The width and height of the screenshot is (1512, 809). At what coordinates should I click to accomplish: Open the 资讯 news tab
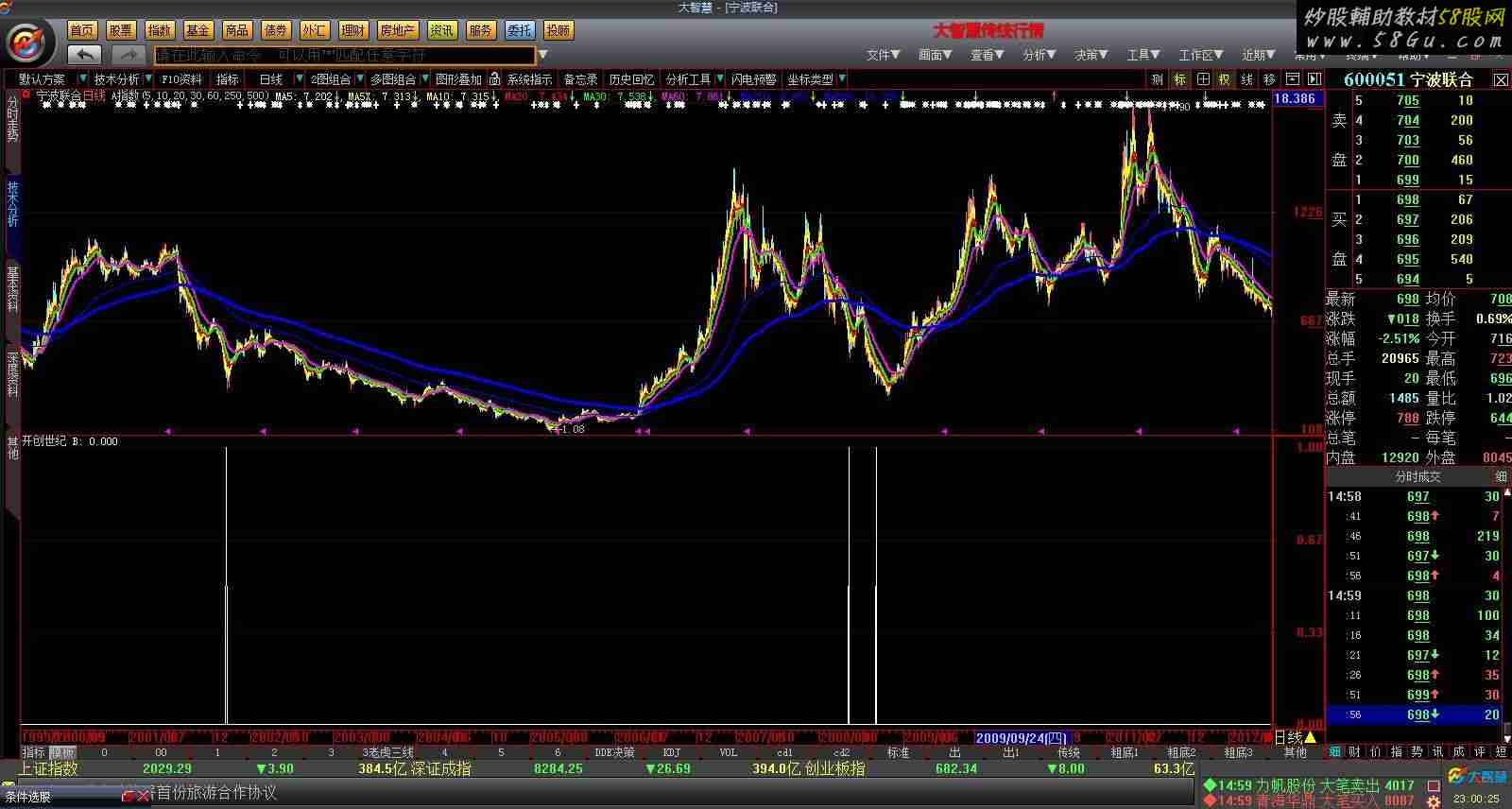pyautogui.click(x=441, y=30)
